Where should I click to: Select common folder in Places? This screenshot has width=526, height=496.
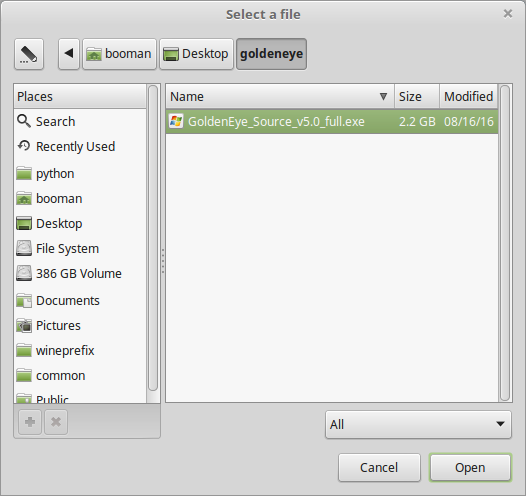(x=80, y=375)
